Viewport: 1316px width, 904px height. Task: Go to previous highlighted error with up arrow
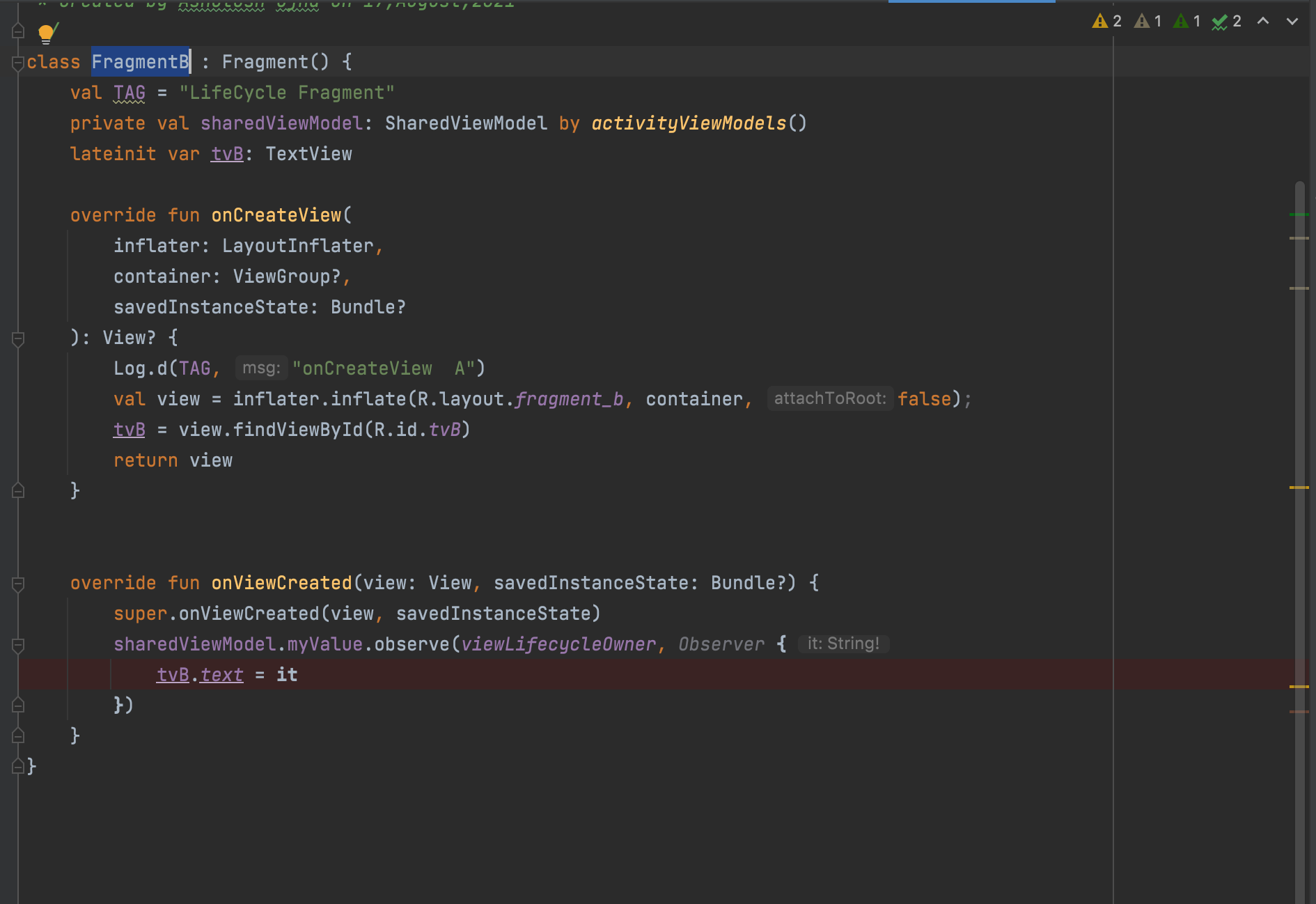1263,21
